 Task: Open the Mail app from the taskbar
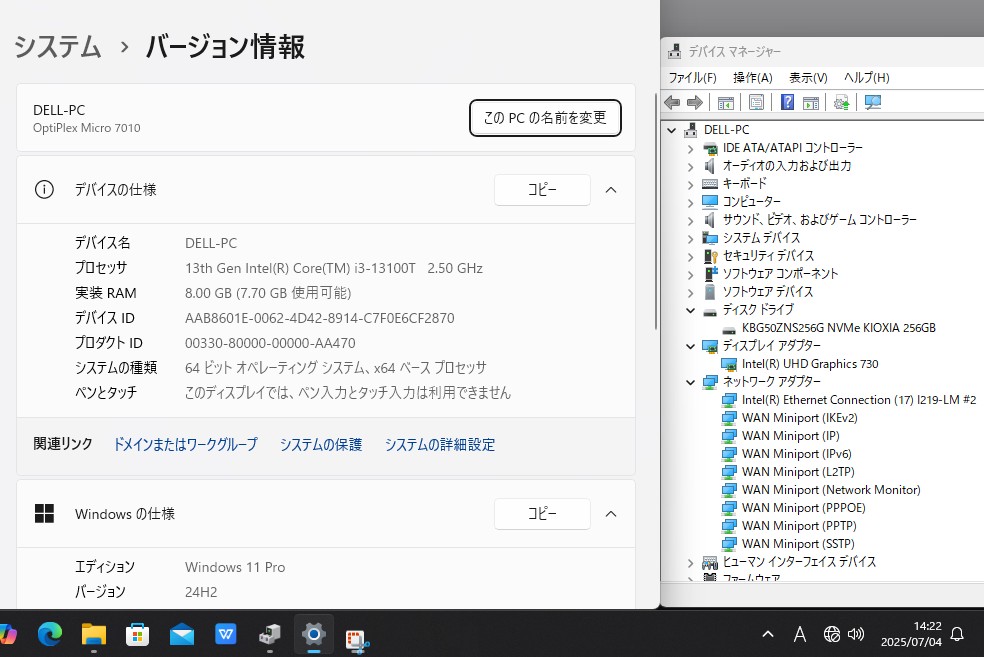point(181,635)
